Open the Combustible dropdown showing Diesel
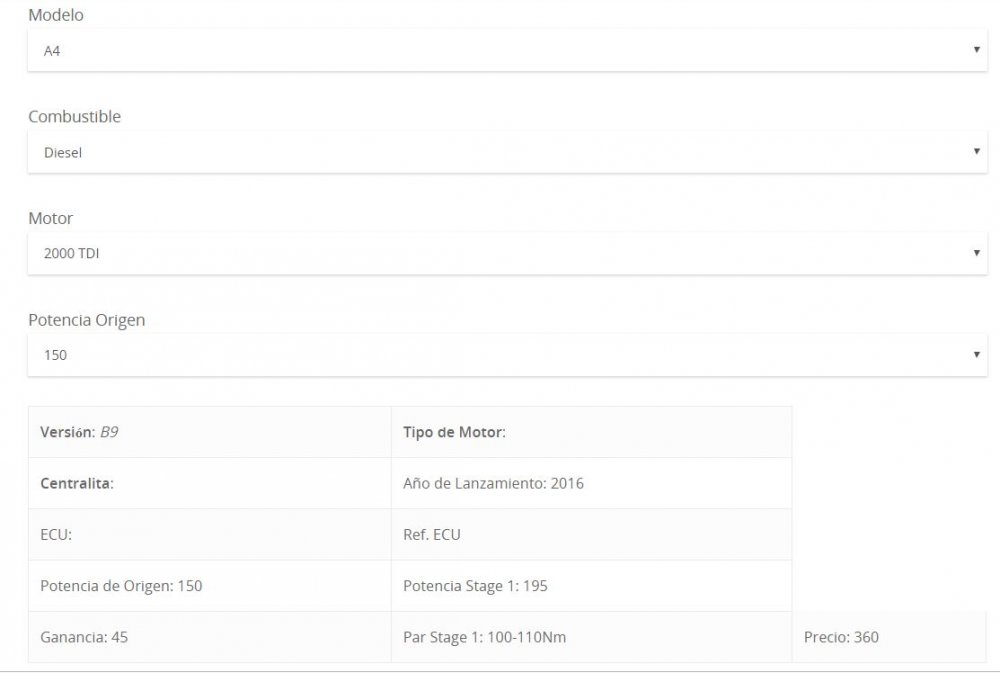The height and width of the screenshot is (673, 1000). point(507,152)
